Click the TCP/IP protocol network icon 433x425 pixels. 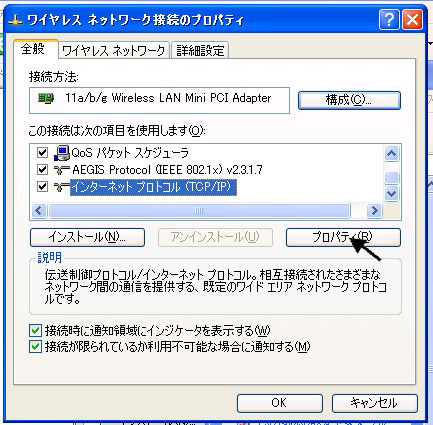(x=62, y=187)
